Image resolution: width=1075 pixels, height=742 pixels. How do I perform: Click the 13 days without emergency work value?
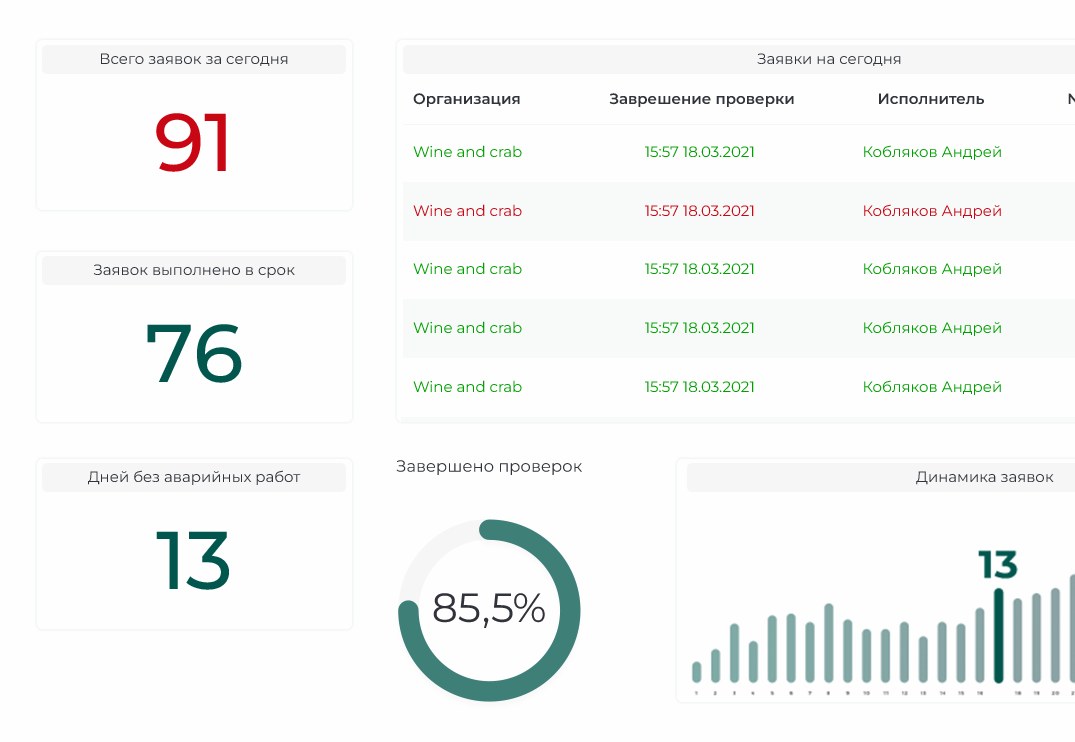[193, 560]
